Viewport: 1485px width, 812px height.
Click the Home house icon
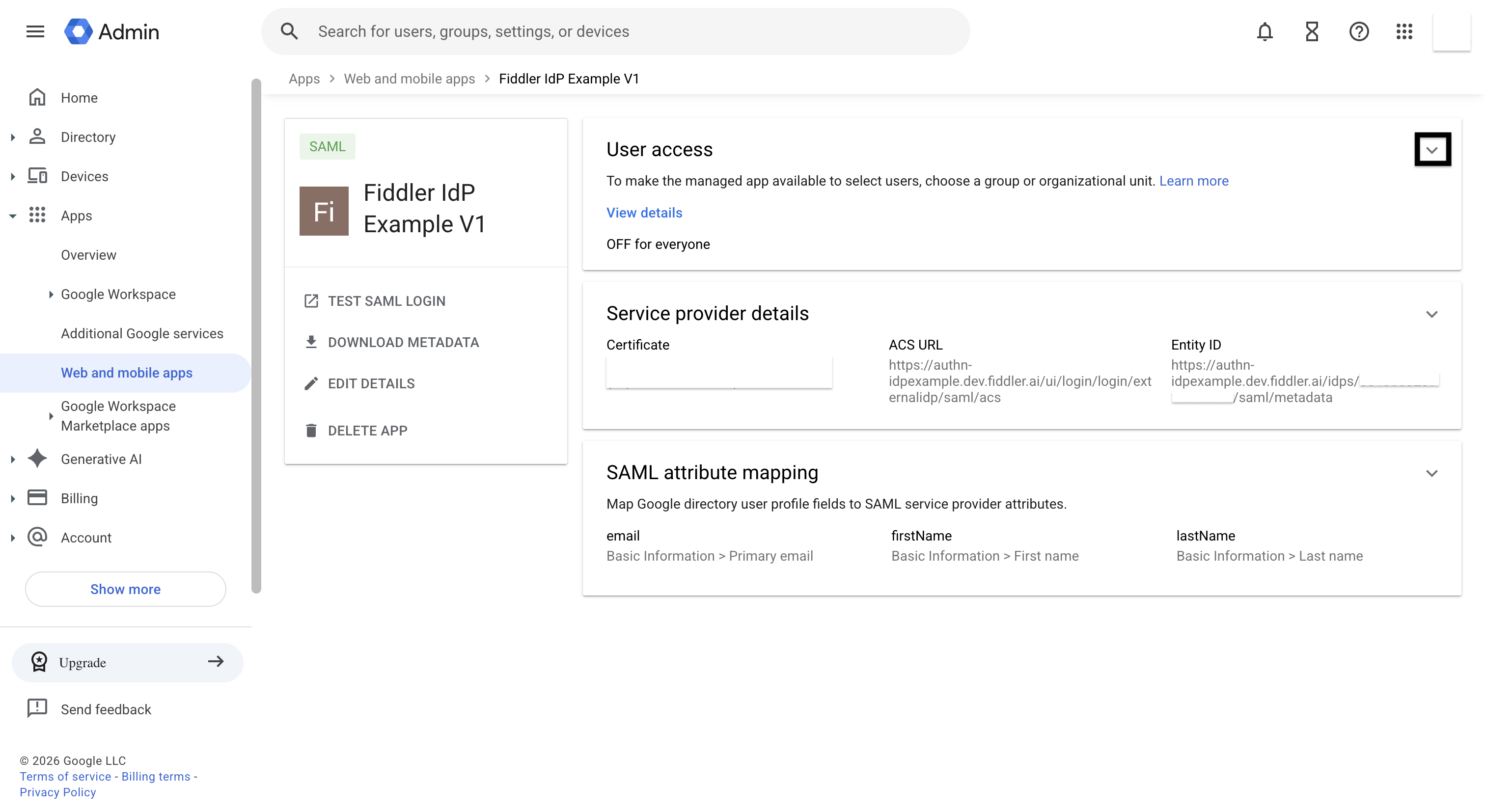point(37,97)
